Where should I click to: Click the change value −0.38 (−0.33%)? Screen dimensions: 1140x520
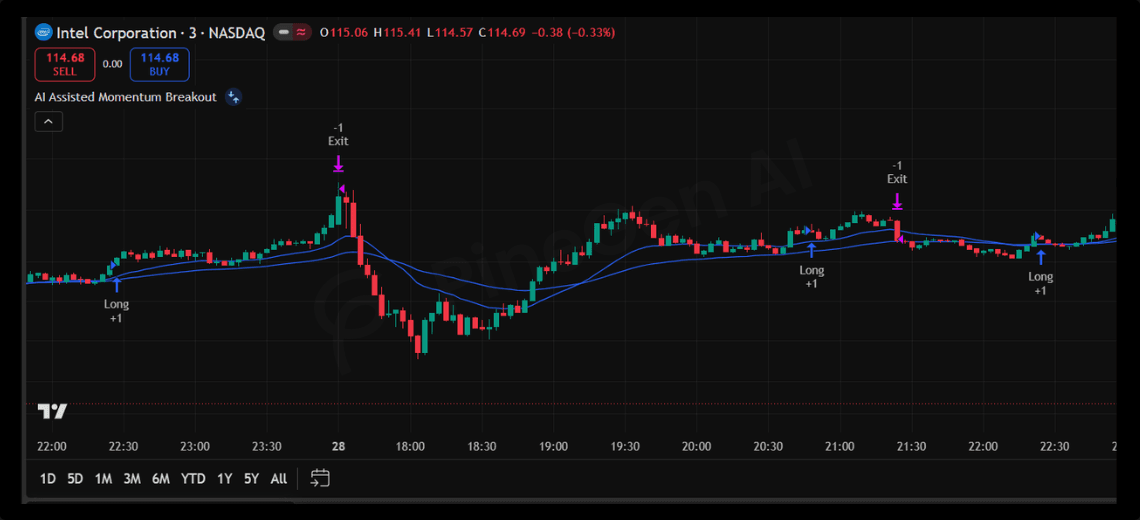pyautogui.click(x=573, y=33)
